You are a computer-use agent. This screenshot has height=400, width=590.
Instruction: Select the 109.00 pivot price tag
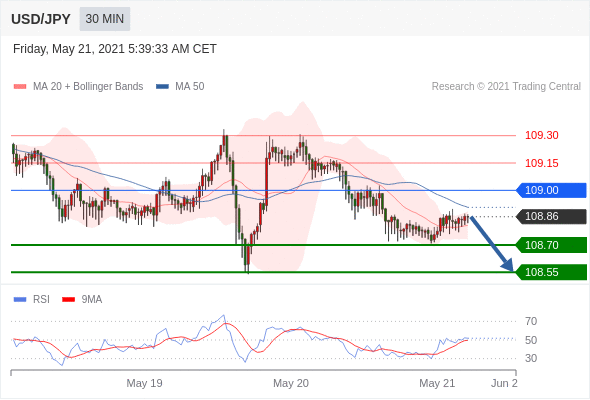point(551,190)
